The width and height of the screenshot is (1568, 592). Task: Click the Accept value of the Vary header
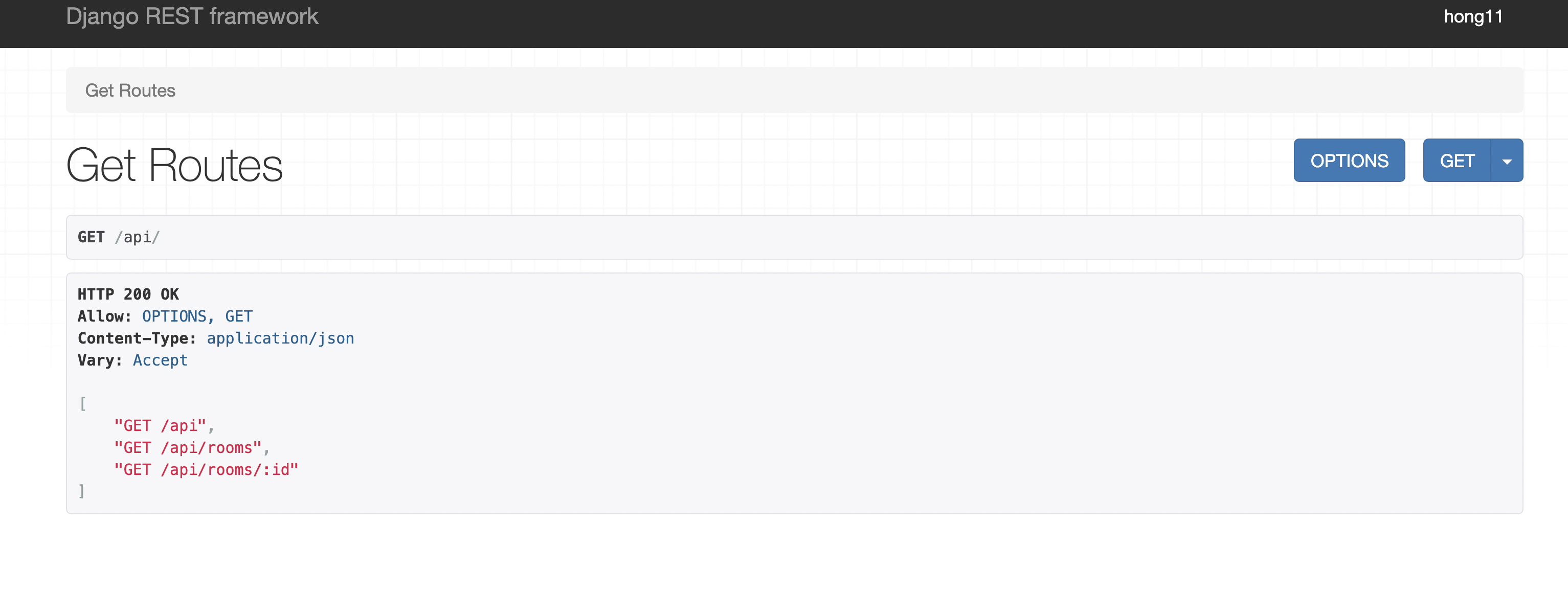160,360
